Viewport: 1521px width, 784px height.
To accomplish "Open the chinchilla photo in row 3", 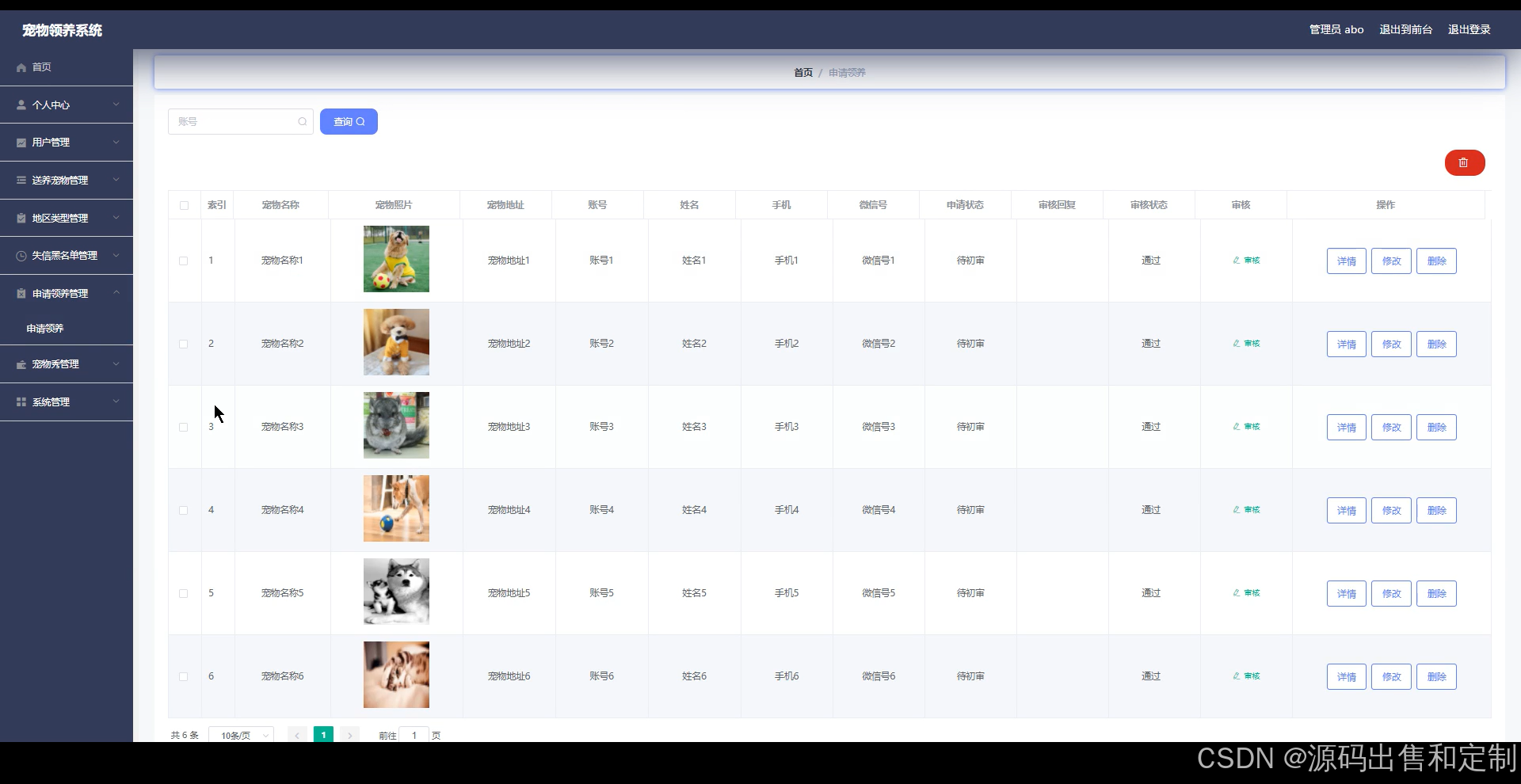I will coord(396,425).
